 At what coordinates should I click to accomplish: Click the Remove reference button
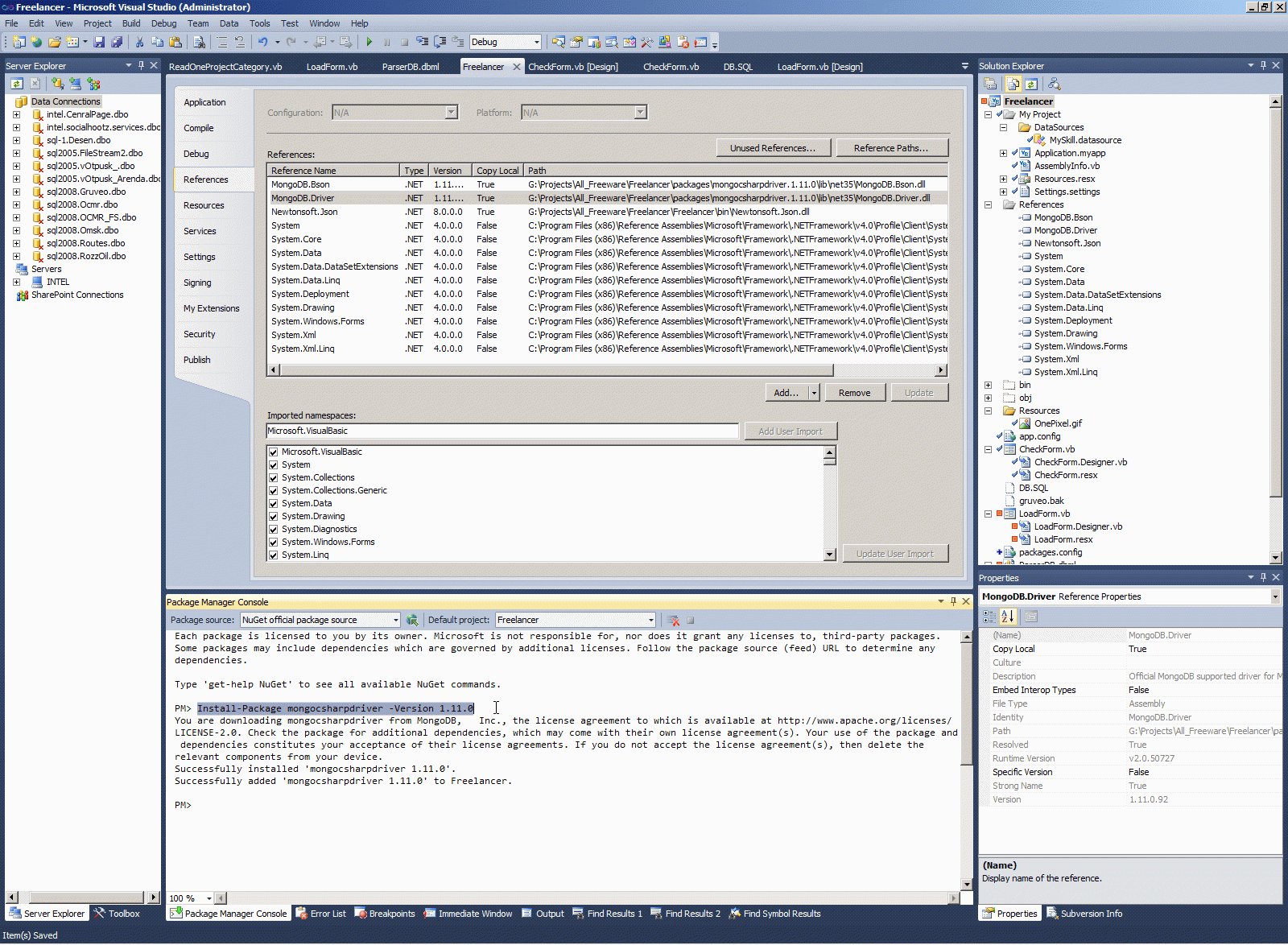(854, 393)
